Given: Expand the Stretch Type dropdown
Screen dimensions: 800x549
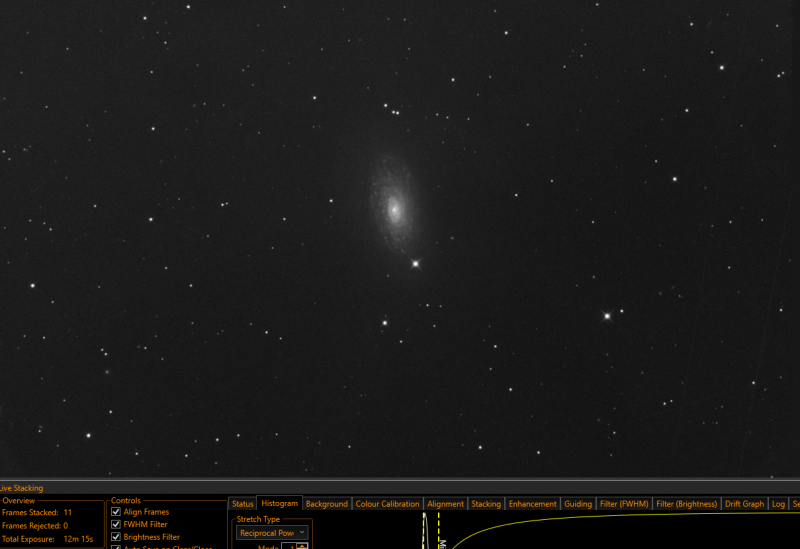Looking at the screenshot, I should [272, 533].
